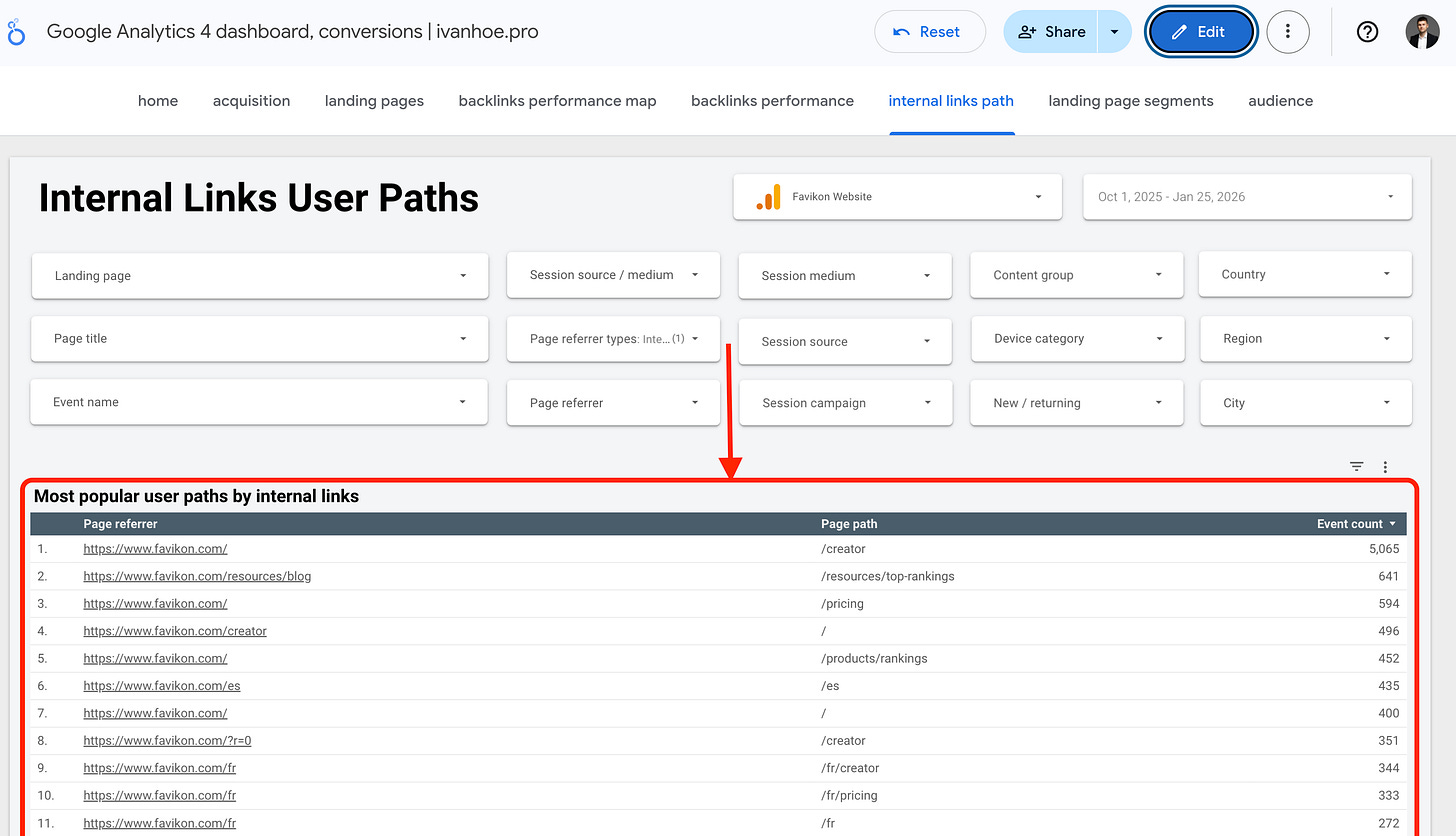Open the date range selector Oct 1 2025
Screen dimensions: 1456x836
pyautogui.click(x=1246, y=196)
